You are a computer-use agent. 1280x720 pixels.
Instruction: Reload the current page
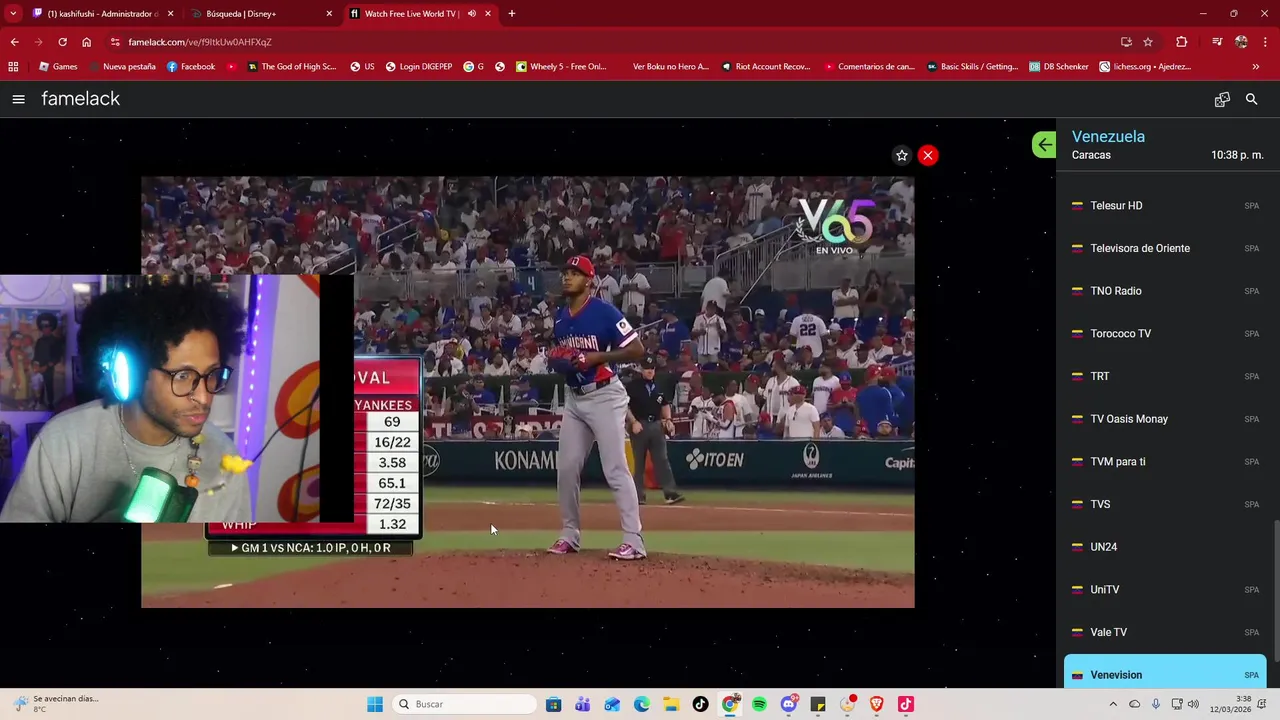pyautogui.click(x=62, y=42)
